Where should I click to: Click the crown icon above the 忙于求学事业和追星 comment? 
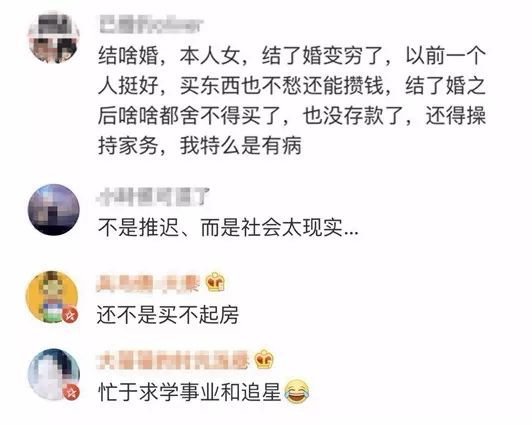point(264,359)
